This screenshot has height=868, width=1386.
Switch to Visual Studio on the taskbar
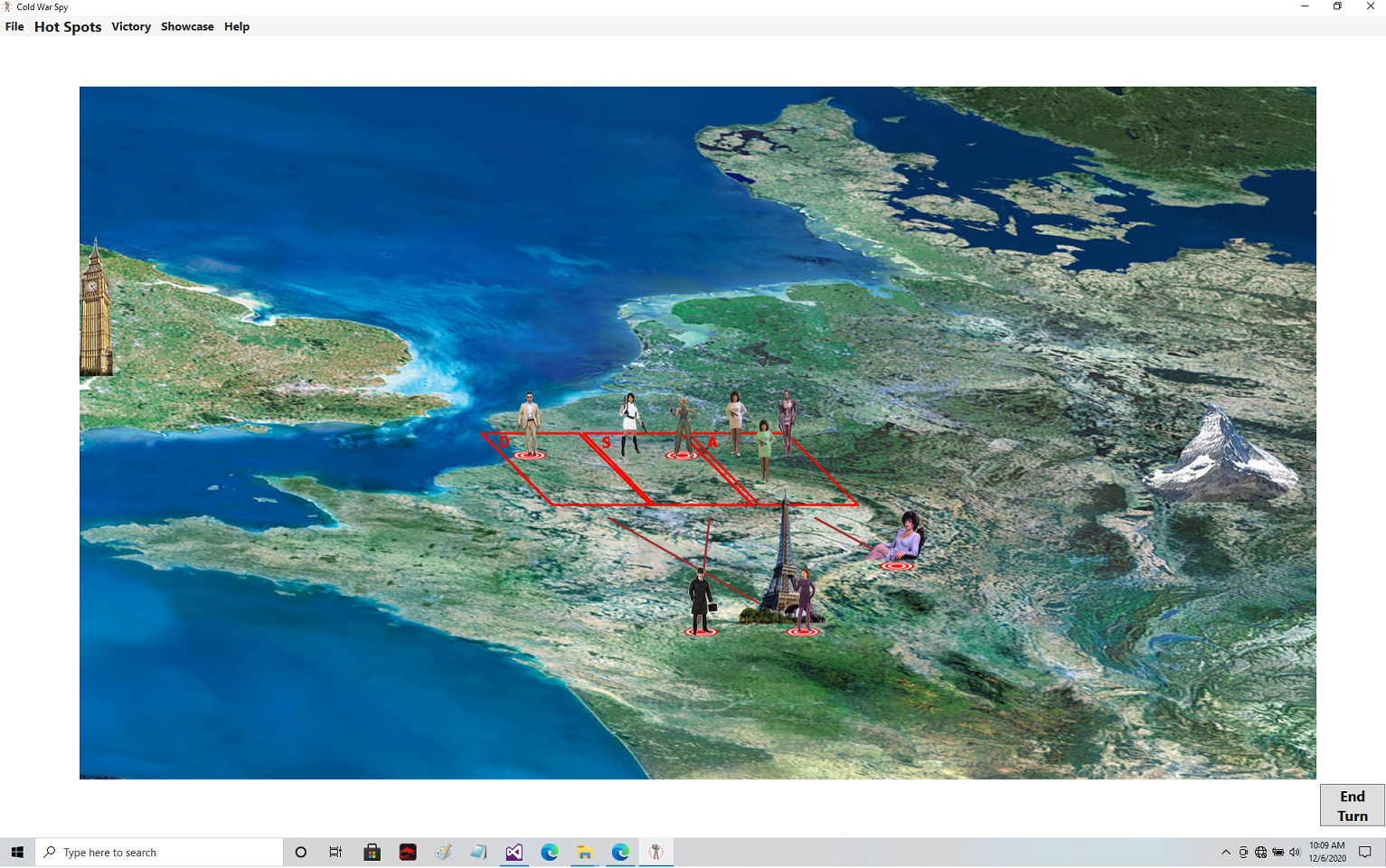pyautogui.click(x=514, y=852)
